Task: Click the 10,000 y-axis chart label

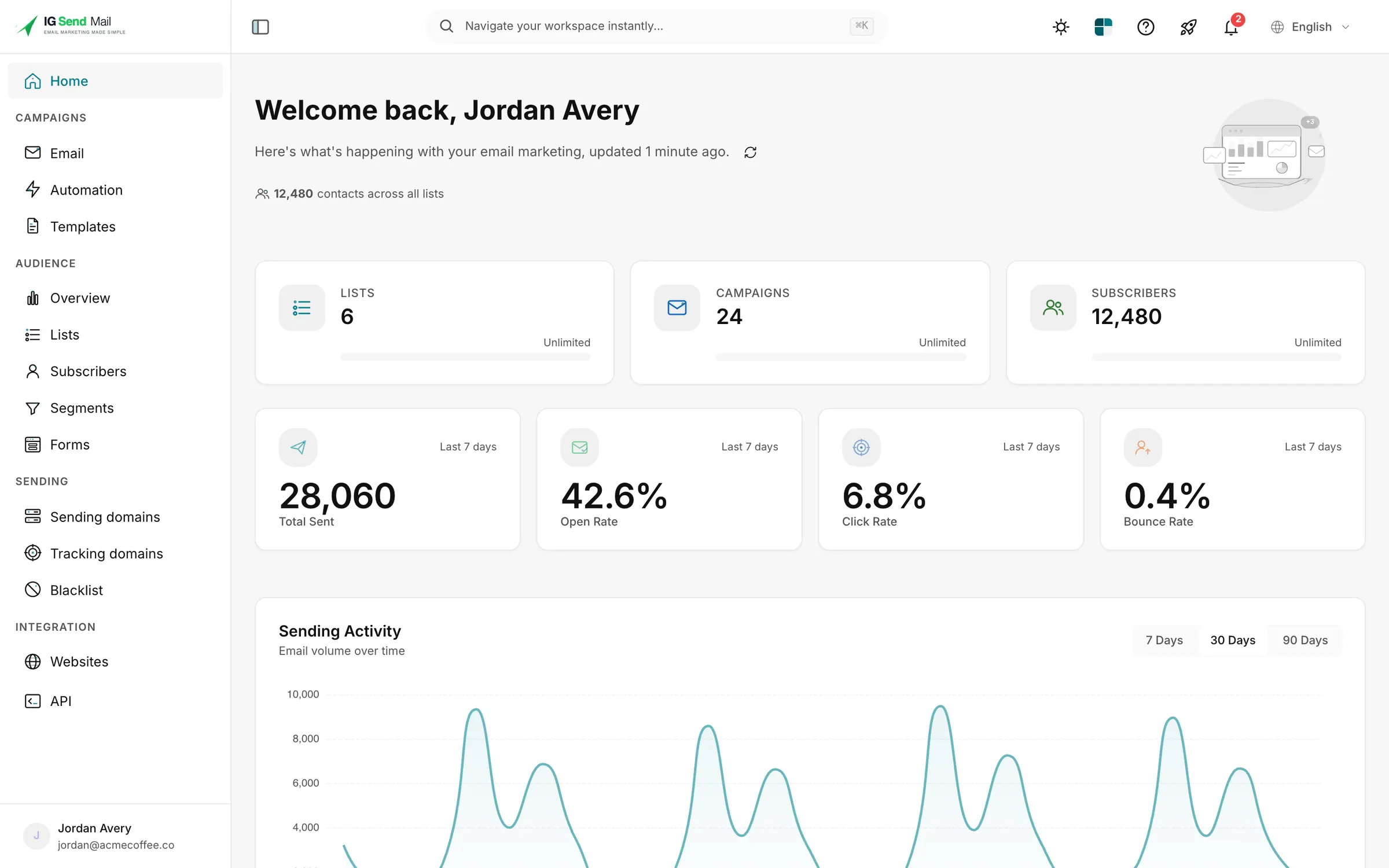Action: 303,694
